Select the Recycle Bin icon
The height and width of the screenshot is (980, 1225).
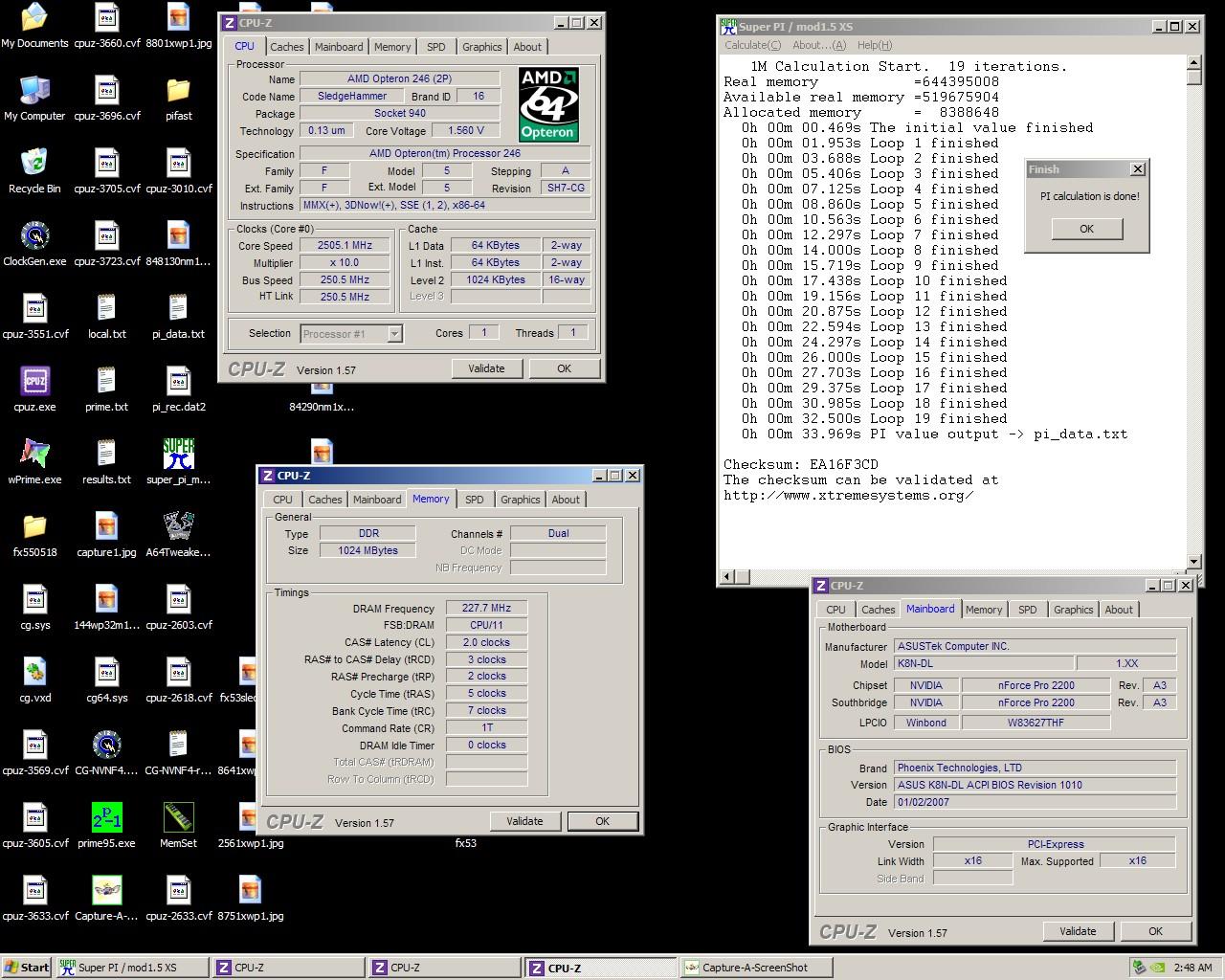pyautogui.click(x=34, y=163)
